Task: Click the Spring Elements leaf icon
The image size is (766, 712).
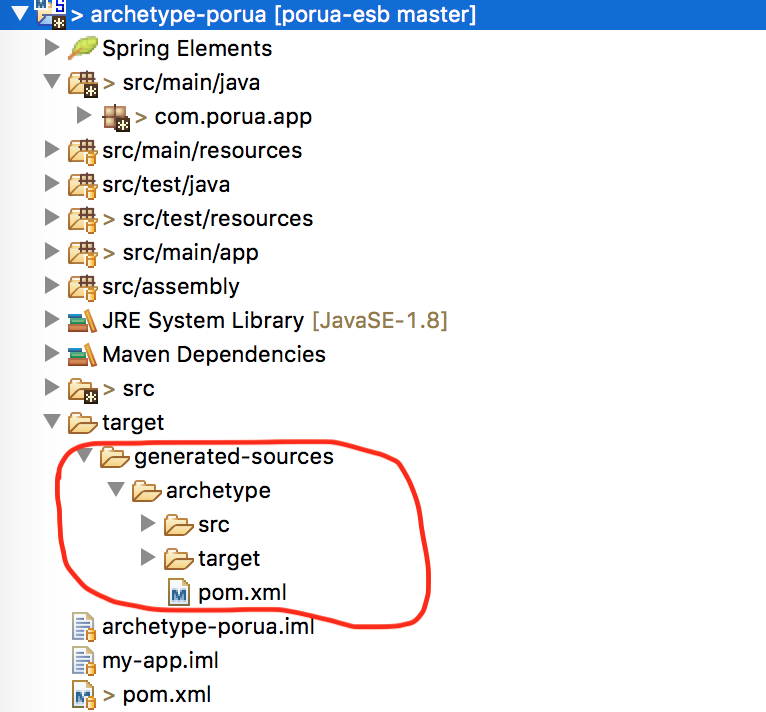Action: 83,48
